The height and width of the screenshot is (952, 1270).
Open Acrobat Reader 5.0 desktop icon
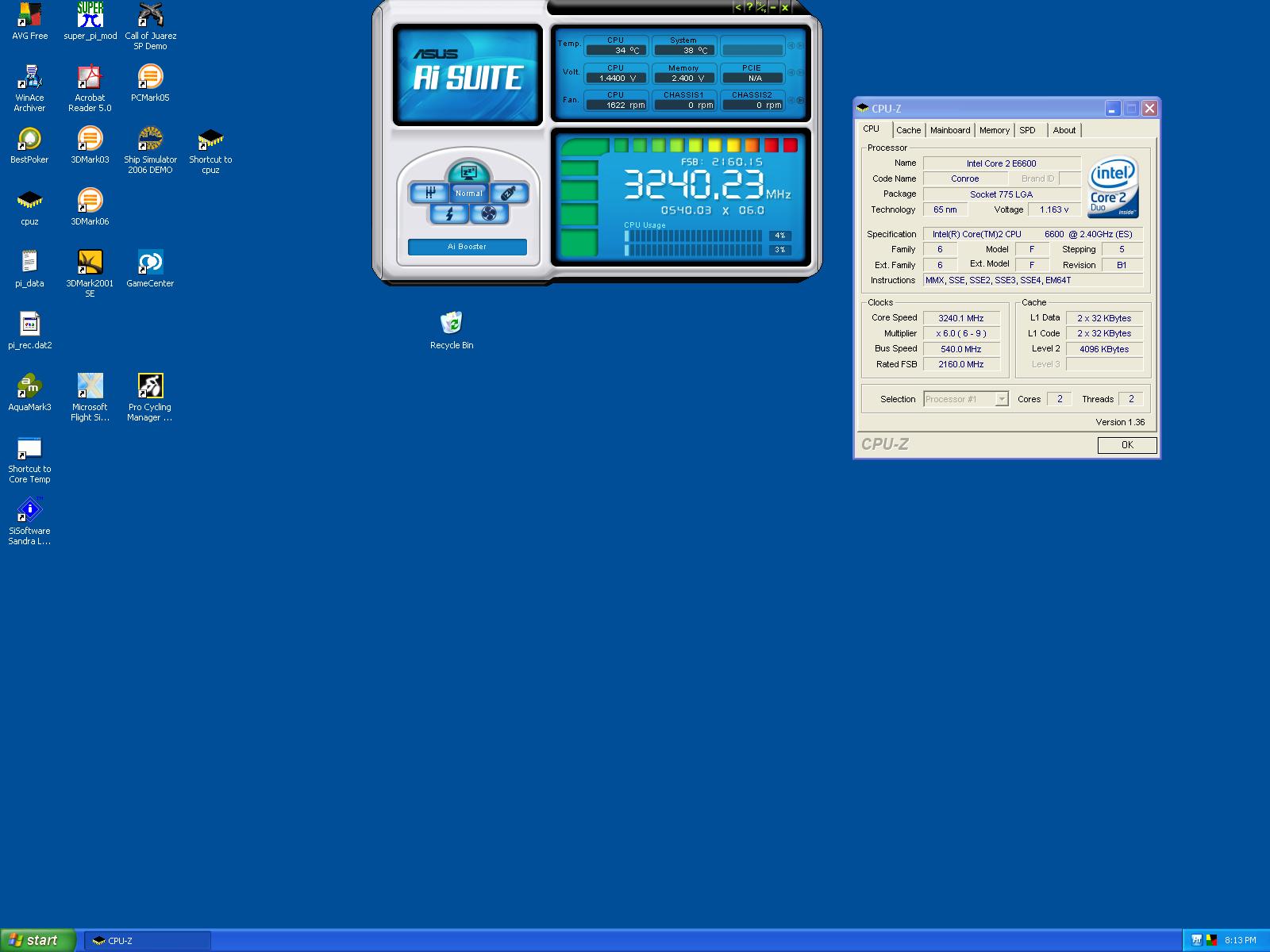click(x=90, y=88)
